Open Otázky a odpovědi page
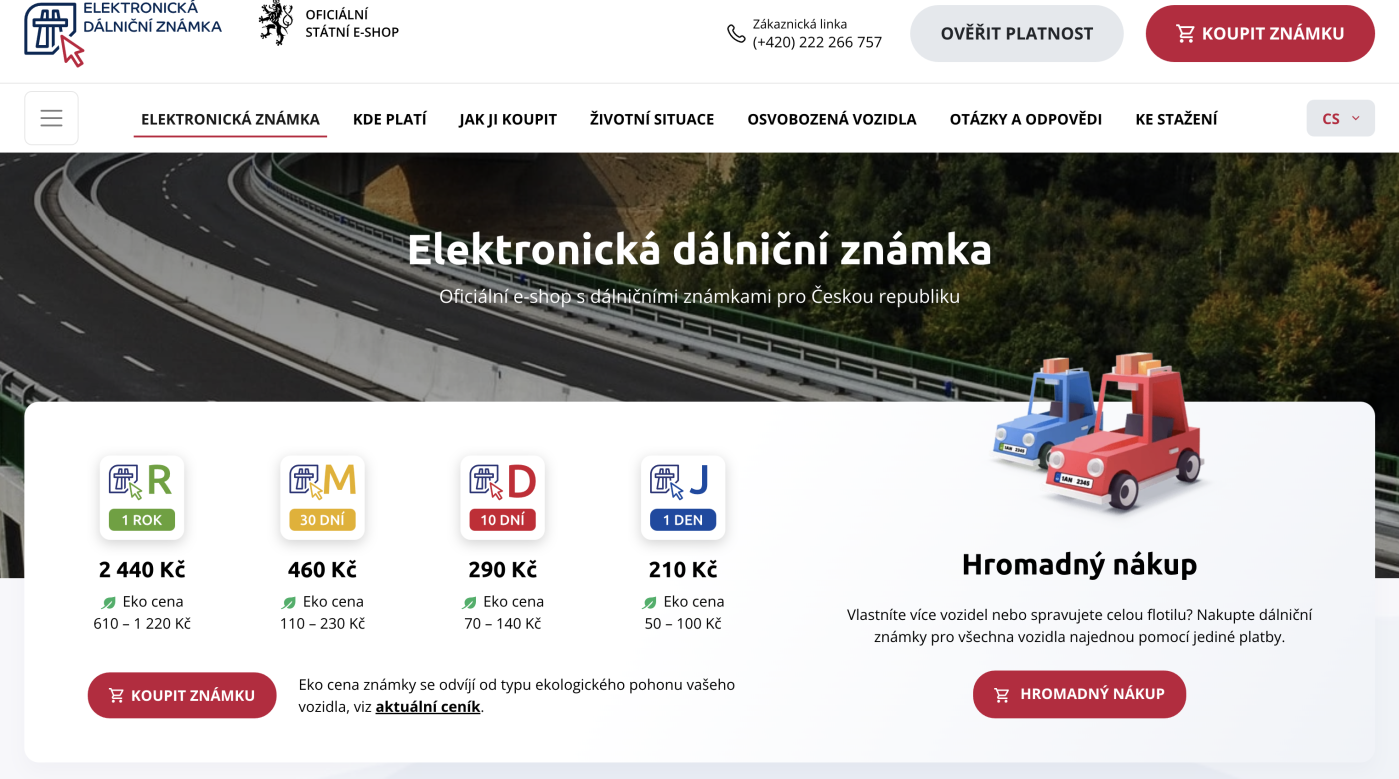The image size is (1399, 779). click(1025, 119)
